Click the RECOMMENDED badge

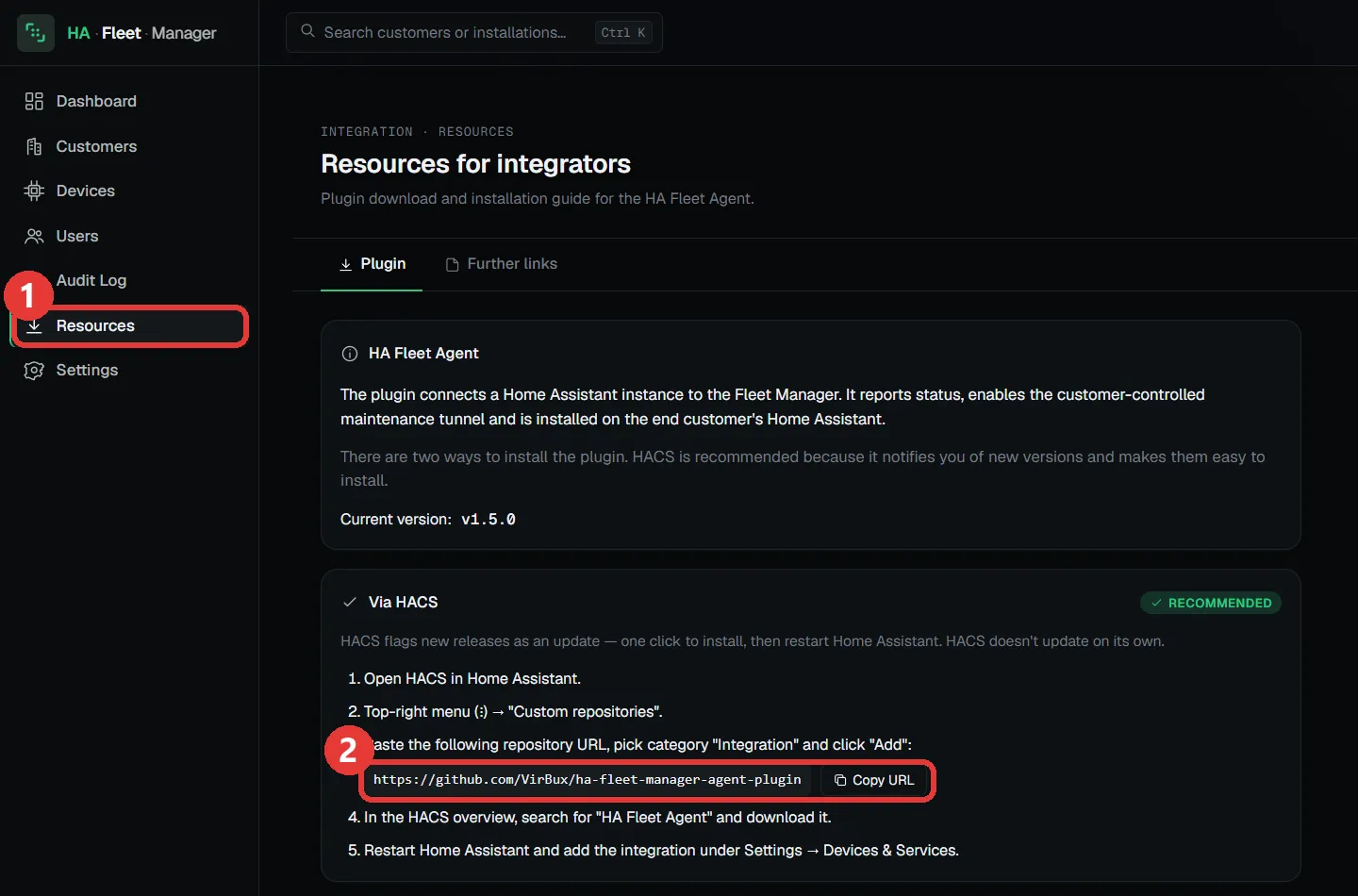point(1211,603)
